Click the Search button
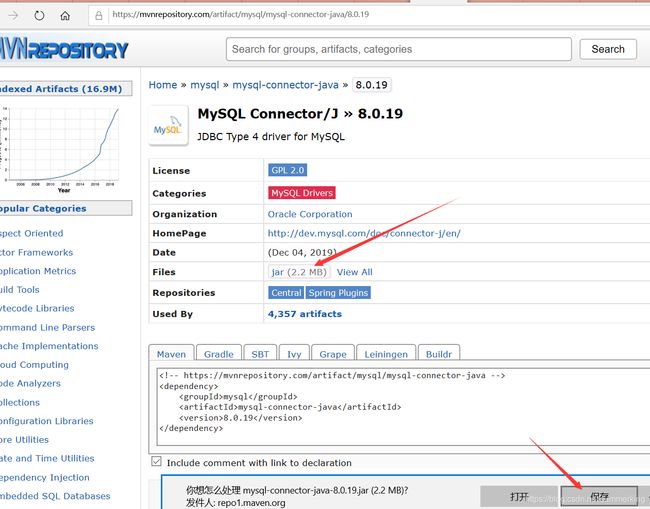The image size is (650, 509). click(x=608, y=49)
